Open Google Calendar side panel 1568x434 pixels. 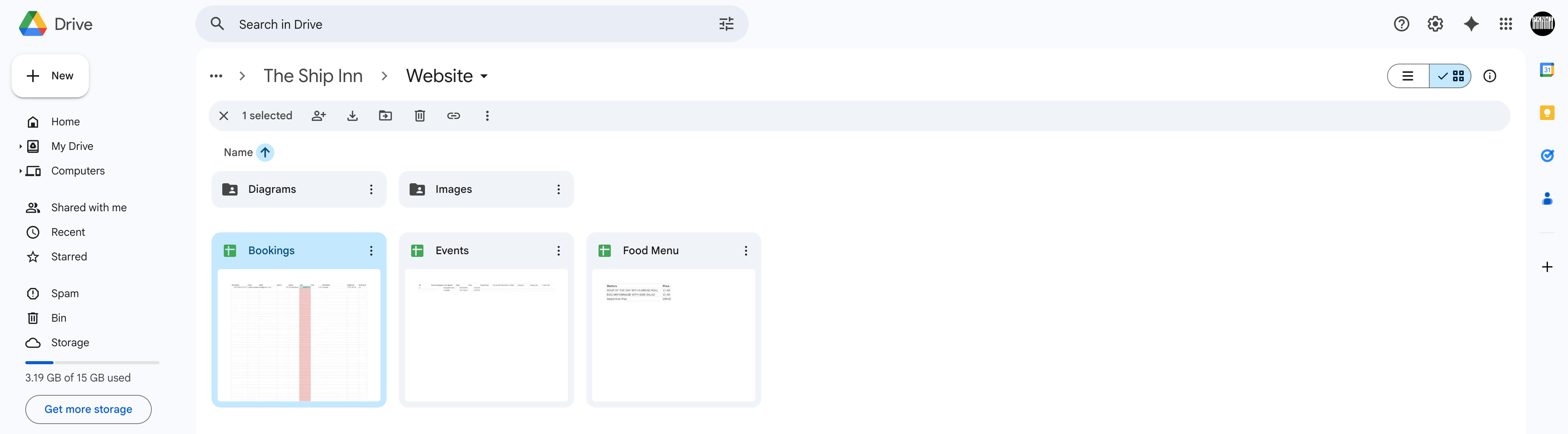[1547, 70]
